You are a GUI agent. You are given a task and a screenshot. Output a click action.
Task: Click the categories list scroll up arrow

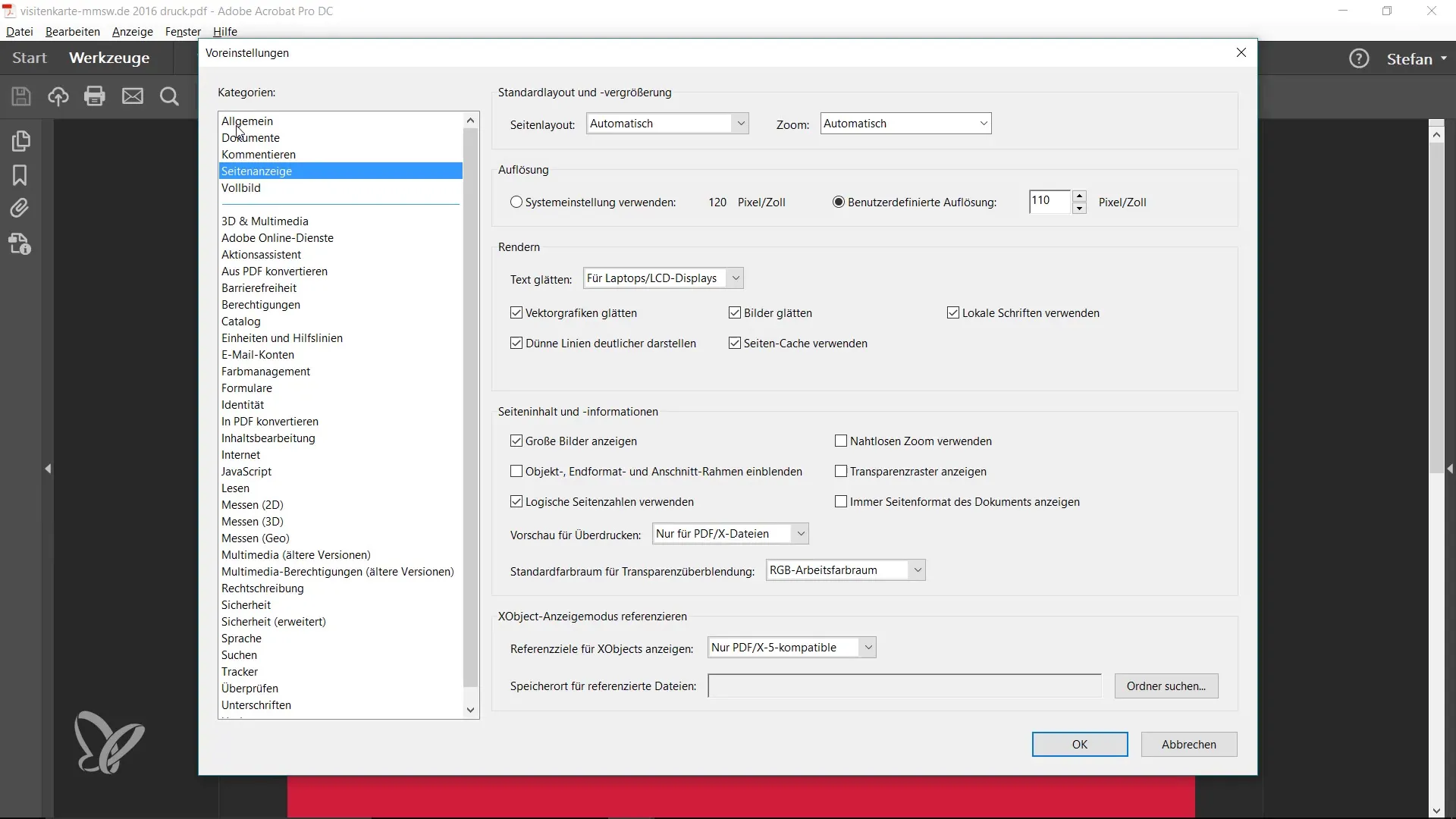471,121
